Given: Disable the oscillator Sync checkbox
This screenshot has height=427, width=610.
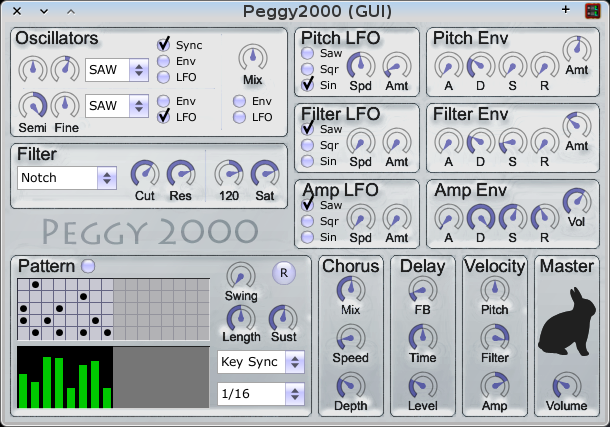Looking at the screenshot, I should point(163,45).
